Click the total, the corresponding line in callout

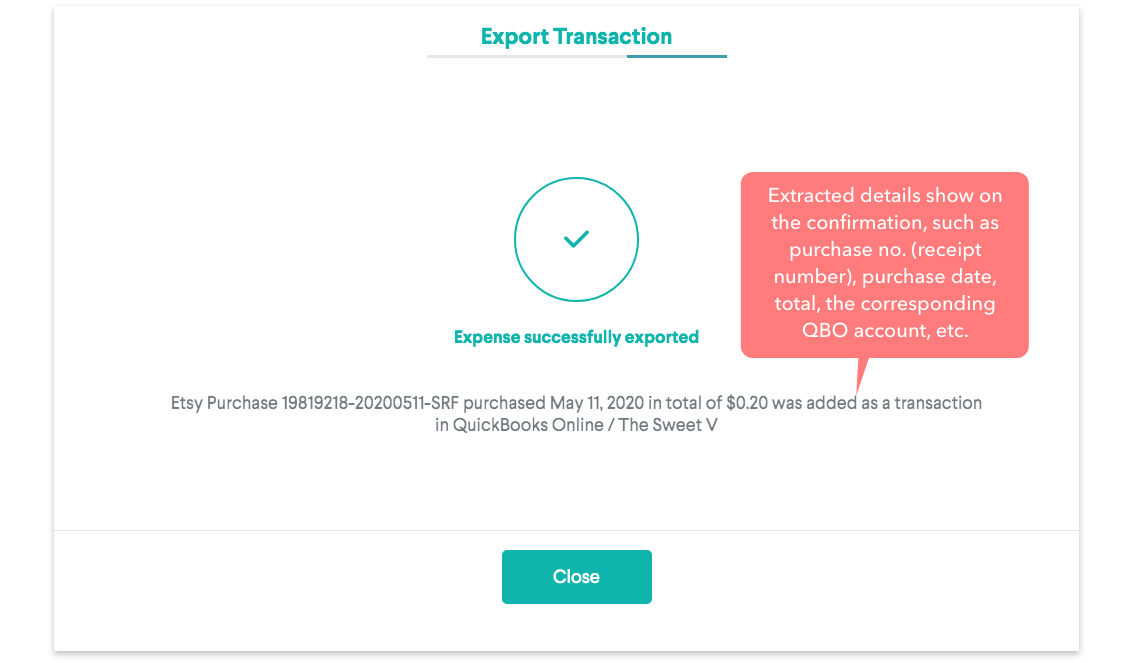885,303
